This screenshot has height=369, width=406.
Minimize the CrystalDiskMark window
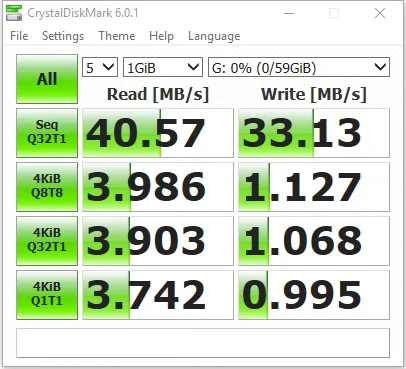[x=289, y=13]
